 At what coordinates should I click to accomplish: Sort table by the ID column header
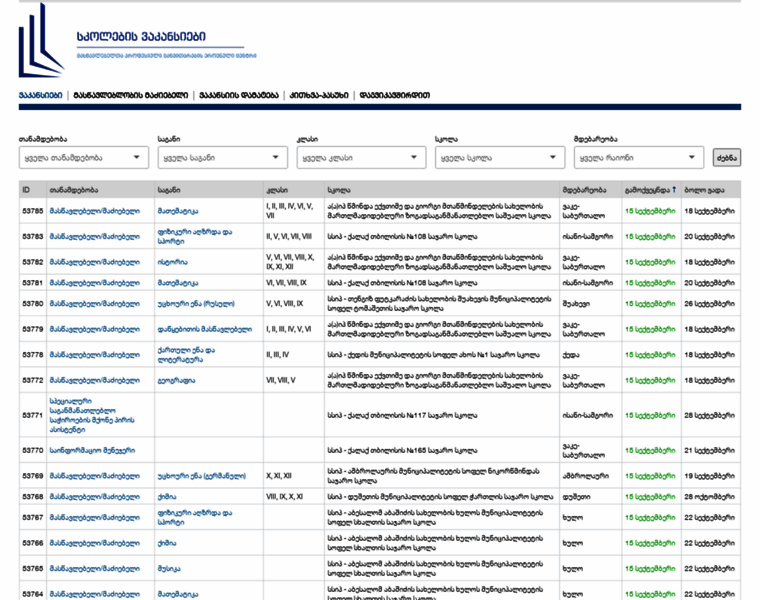tap(27, 190)
